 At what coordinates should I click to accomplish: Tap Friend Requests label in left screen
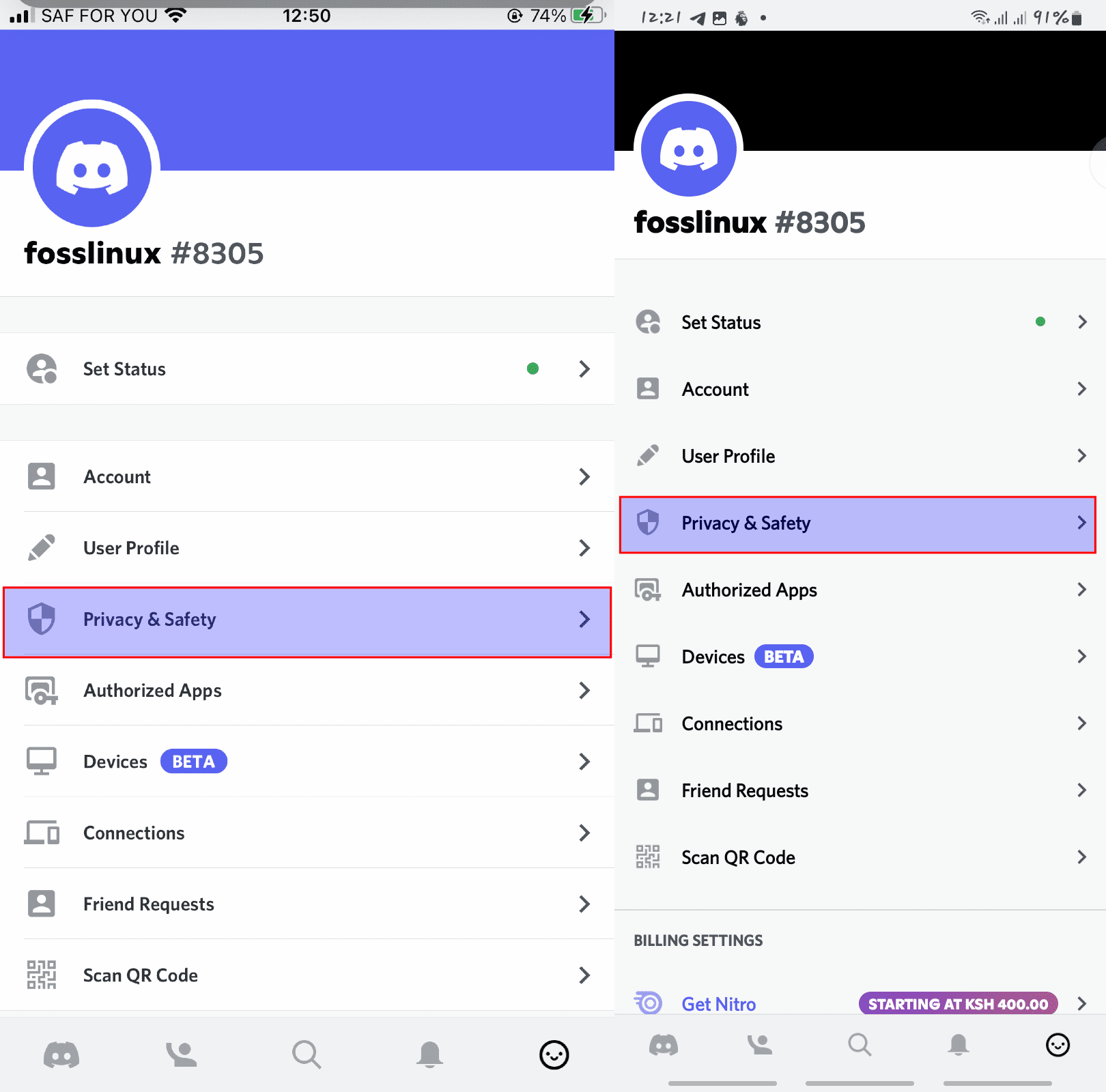(149, 904)
